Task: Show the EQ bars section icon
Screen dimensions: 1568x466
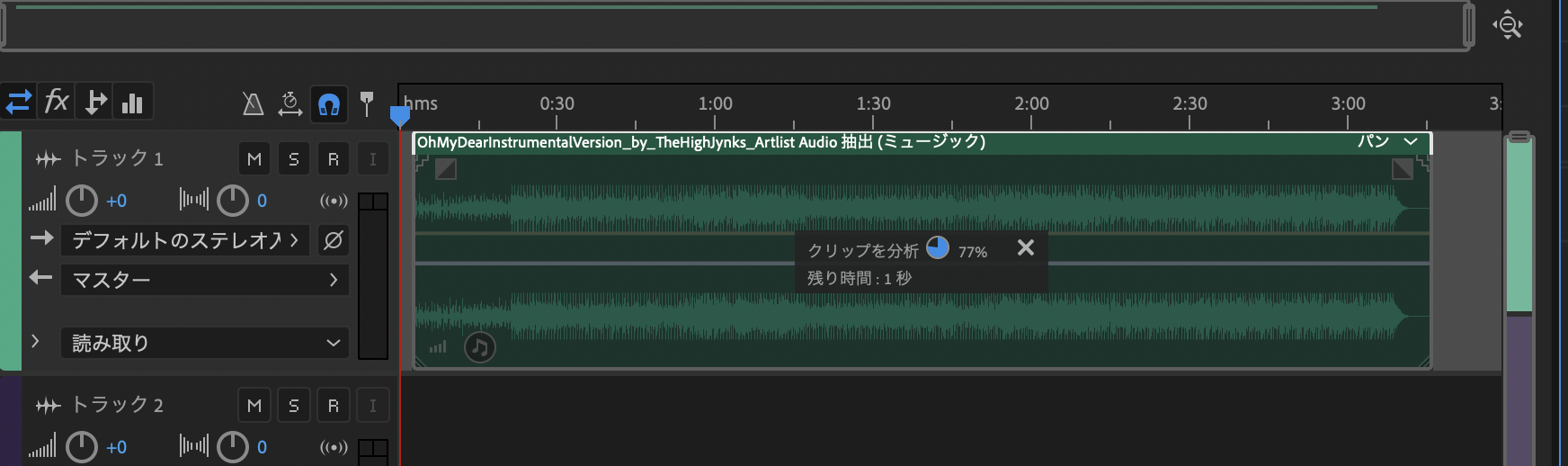Action: click(133, 102)
